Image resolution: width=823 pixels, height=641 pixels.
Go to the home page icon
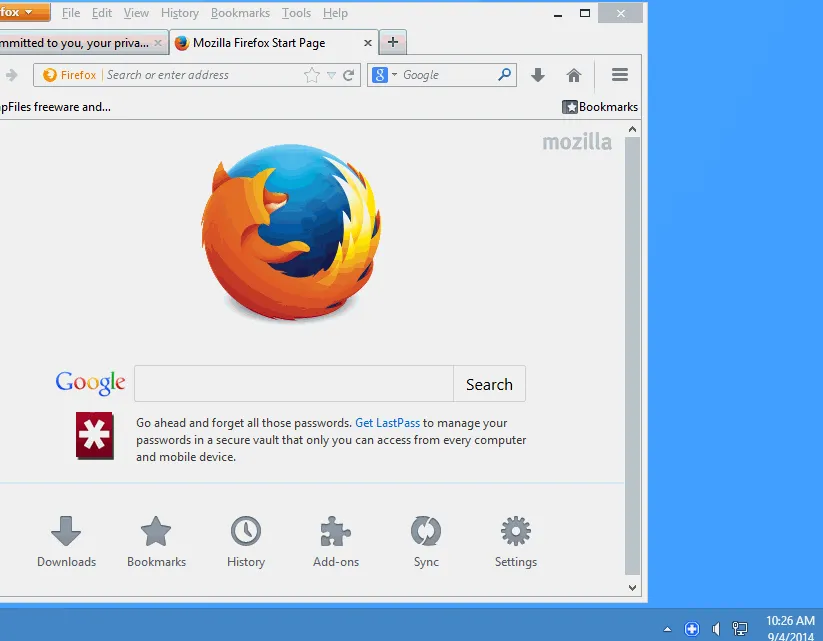coord(574,75)
